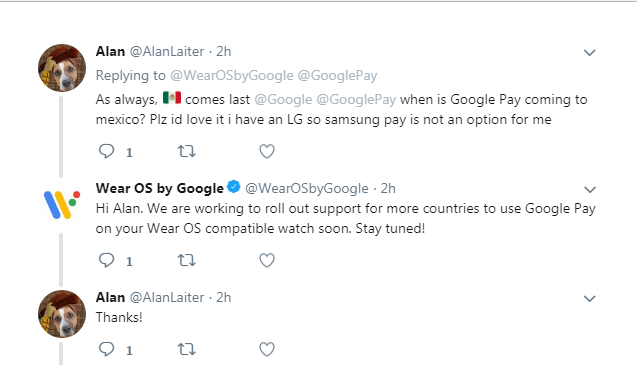
Task: Reply to the Wear OS by Google tweet
Action: coord(106,260)
